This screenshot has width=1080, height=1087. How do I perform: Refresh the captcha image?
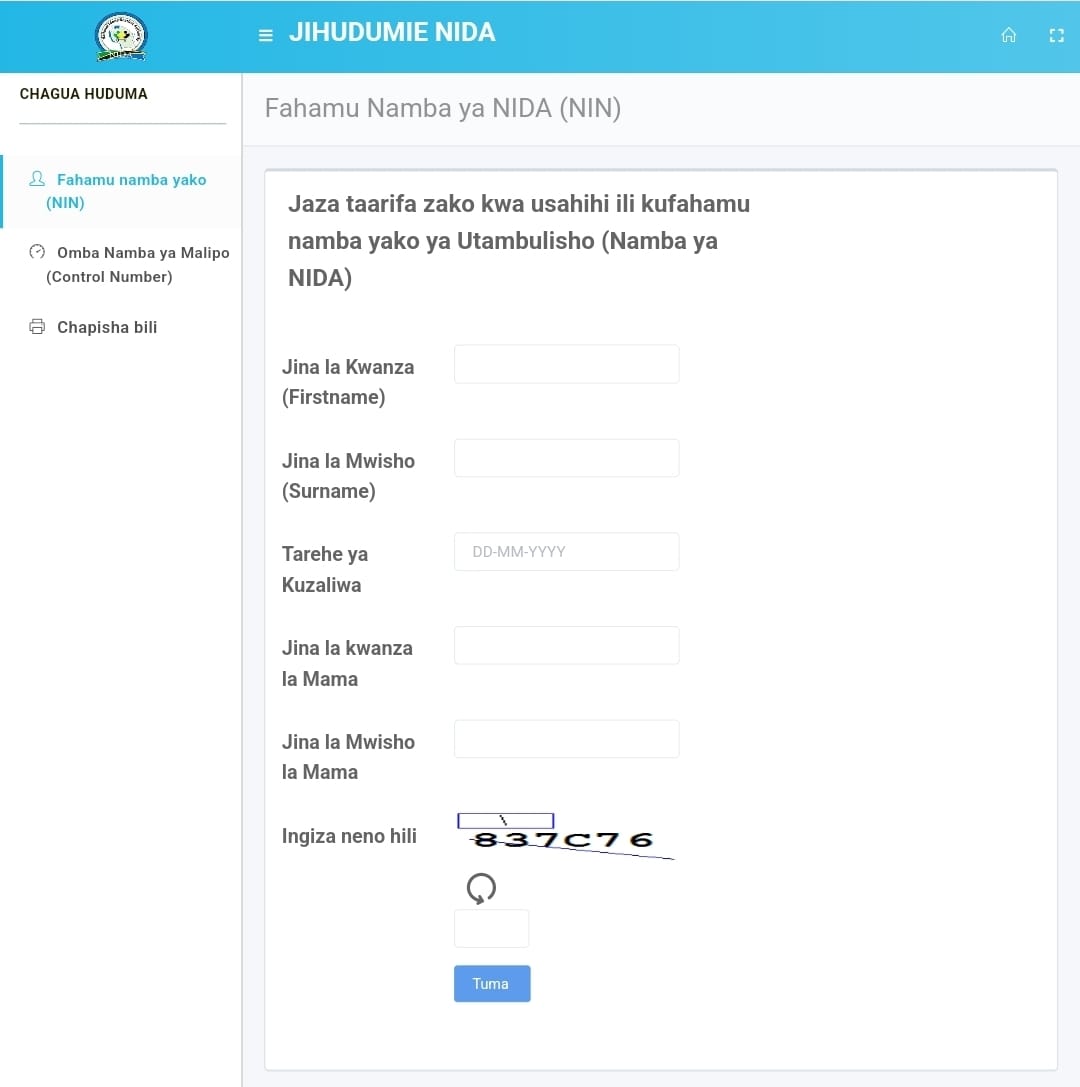pyautogui.click(x=479, y=888)
